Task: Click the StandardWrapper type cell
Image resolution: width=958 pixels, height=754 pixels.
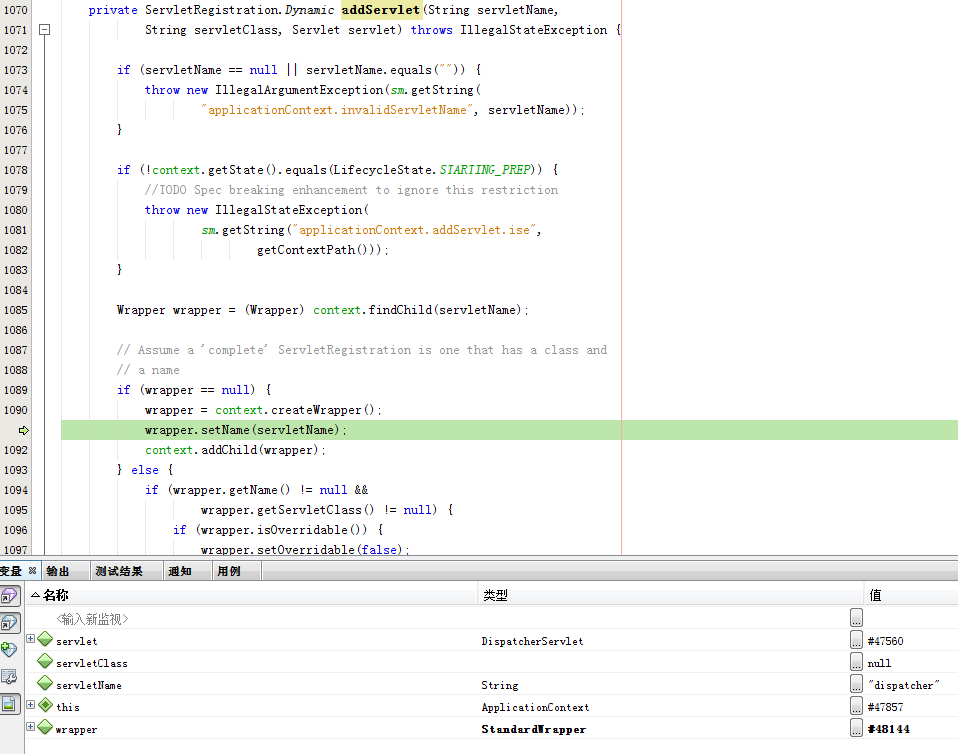Action: pyautogui.click(x=533, y=729)
